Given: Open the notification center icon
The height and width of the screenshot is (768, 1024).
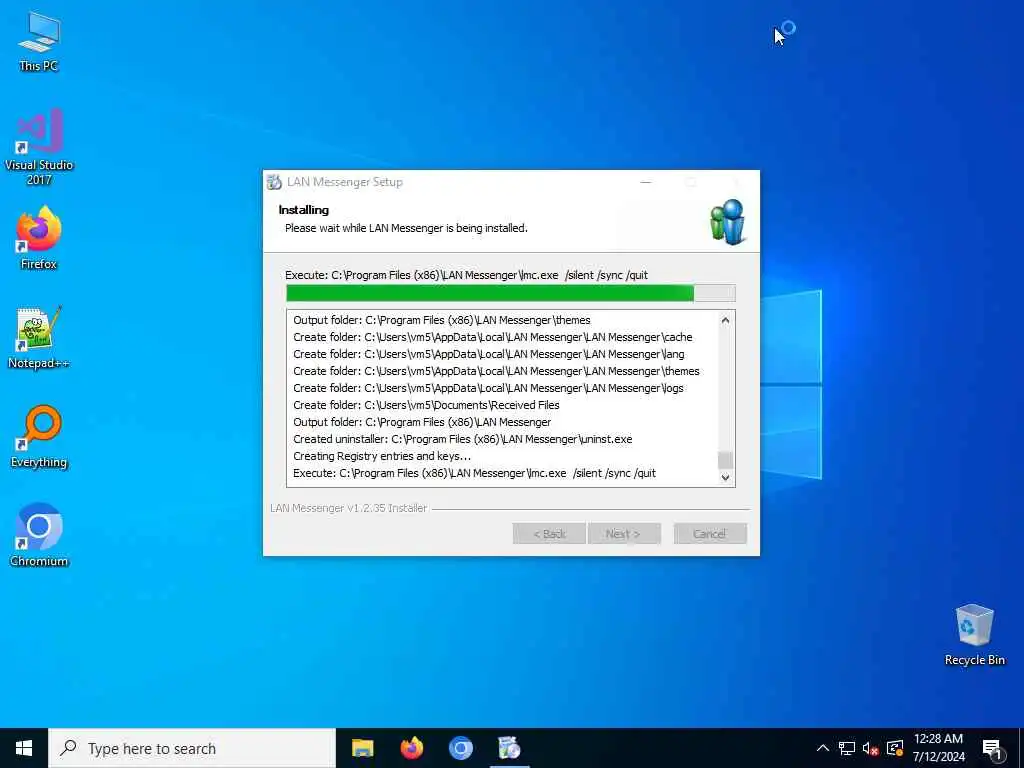Looking at the screenshot, I should pos(992,748).
